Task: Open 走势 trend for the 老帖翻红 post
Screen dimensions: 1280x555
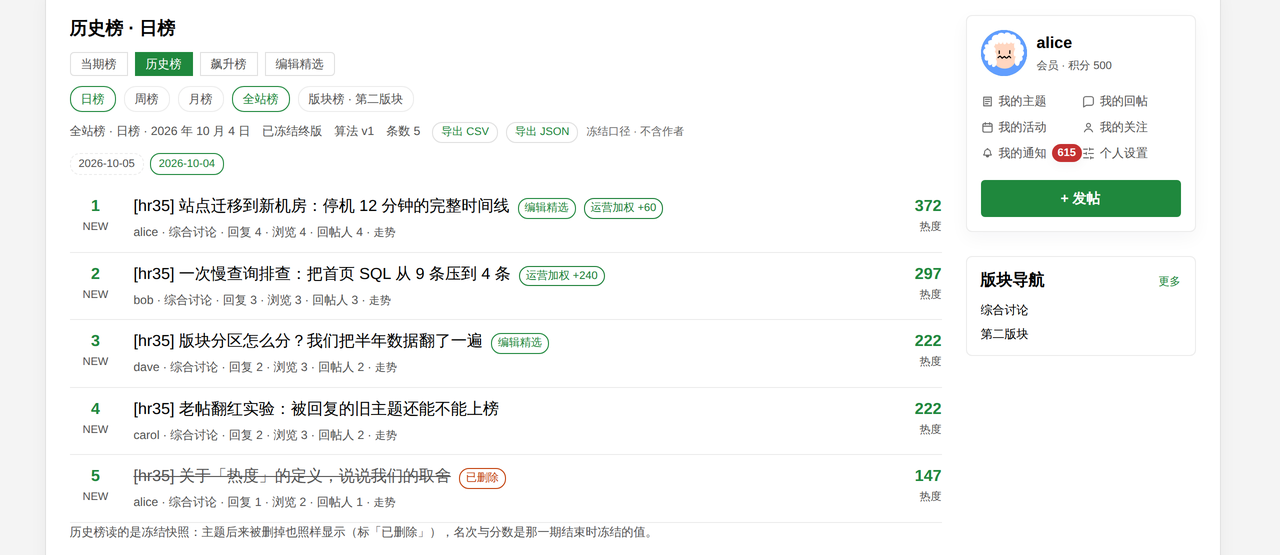Action: coord(386,435)
